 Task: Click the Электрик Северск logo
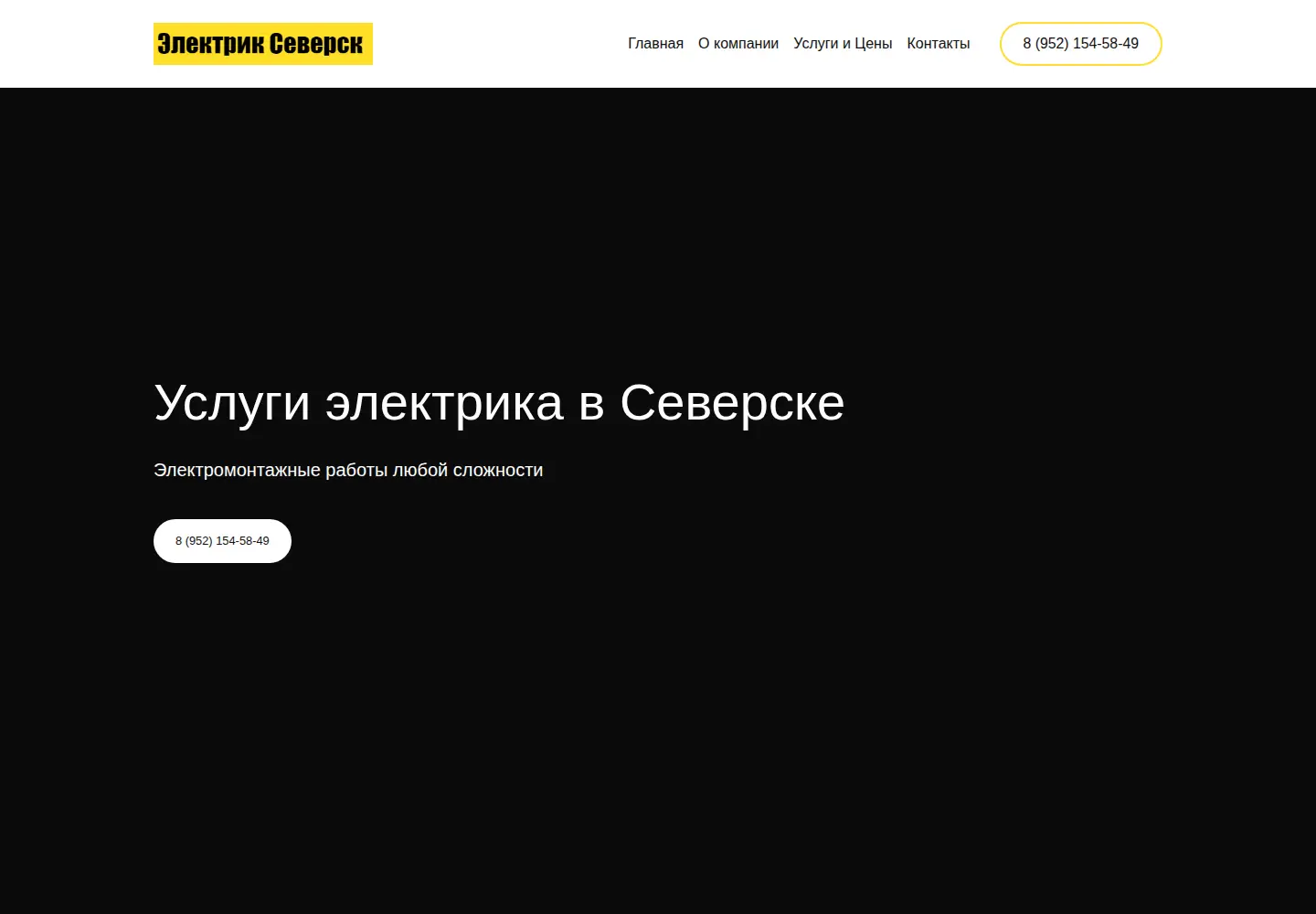coord(263,44)
